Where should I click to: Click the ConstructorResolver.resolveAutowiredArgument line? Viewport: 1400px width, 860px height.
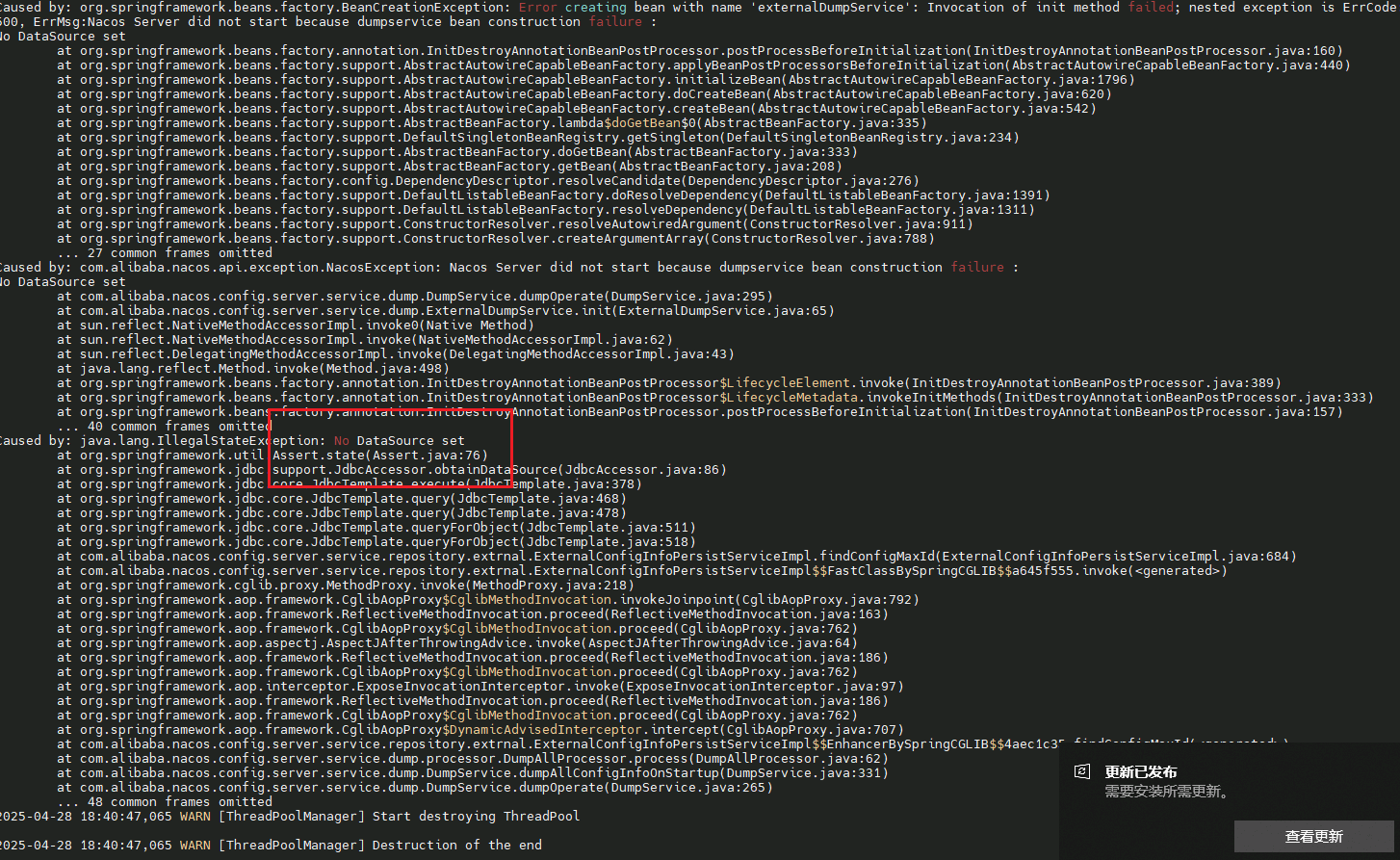tap(514, 223)
